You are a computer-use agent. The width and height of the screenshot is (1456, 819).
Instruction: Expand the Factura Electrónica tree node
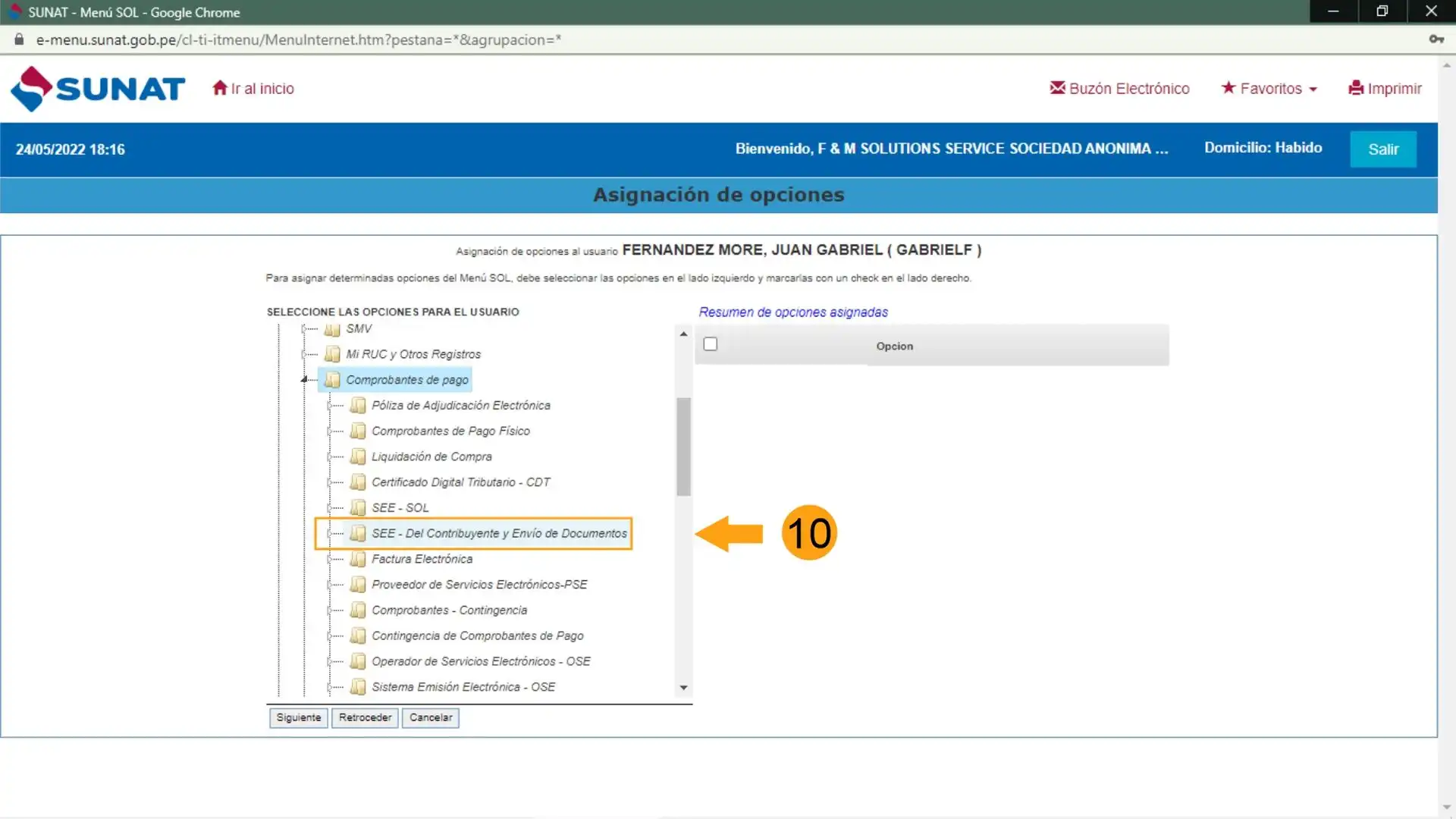pyautogui.click(x=329, y=559)
